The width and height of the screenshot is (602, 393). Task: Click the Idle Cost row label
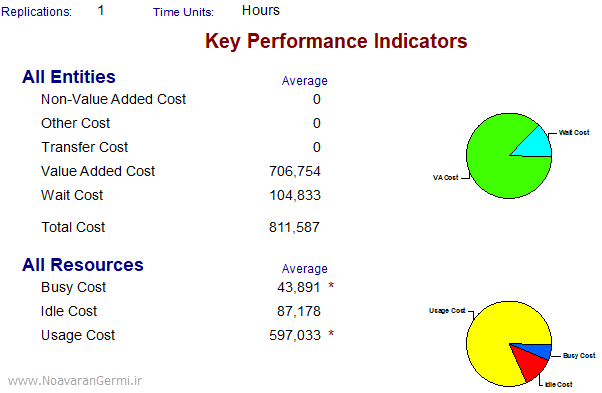(69, 311)
